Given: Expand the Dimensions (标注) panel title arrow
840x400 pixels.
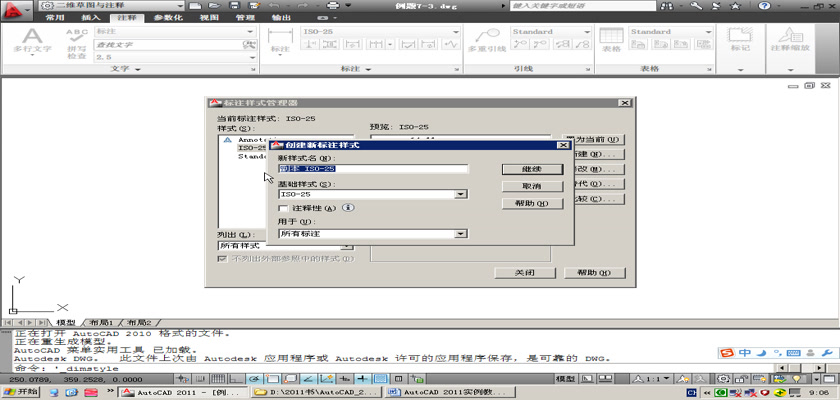Looking at the screenshot, I should pyautogui.click(x=369, y=69).
